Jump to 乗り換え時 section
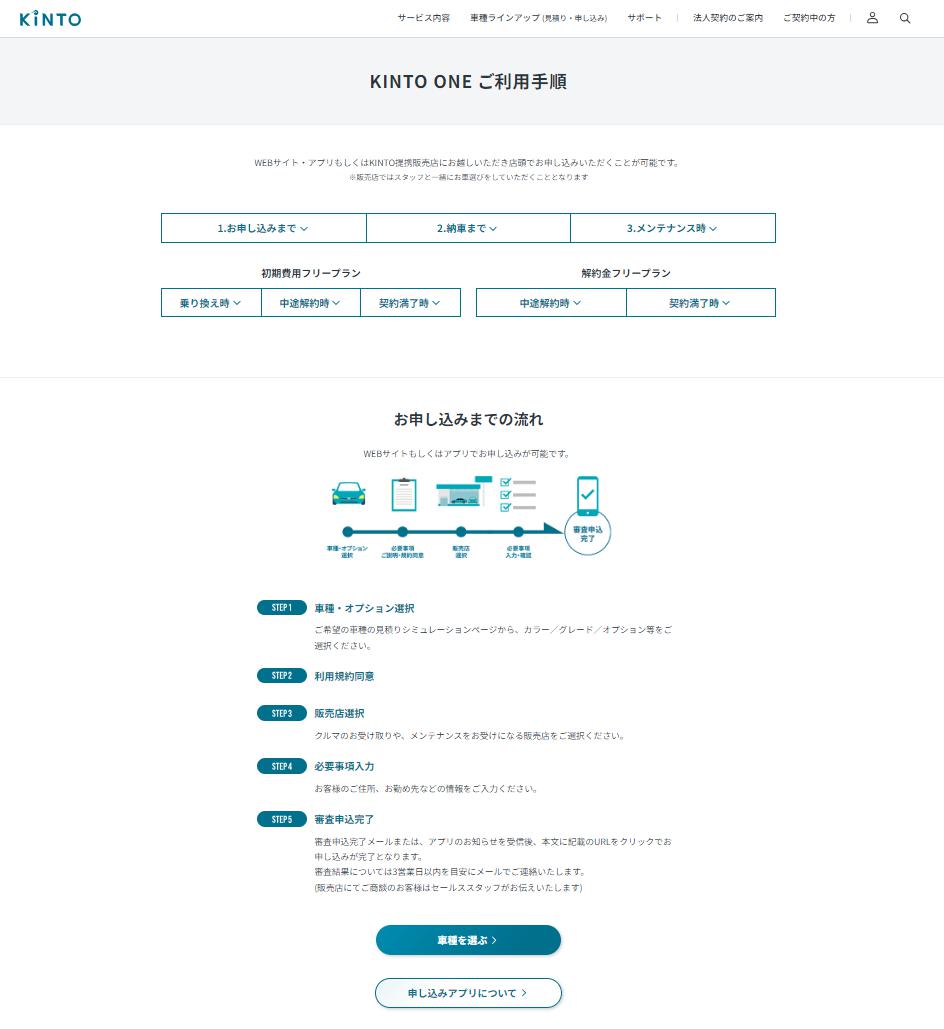The width and height of the screenshot is (944, 1029). pyautogui.click(x=211, y=303)
